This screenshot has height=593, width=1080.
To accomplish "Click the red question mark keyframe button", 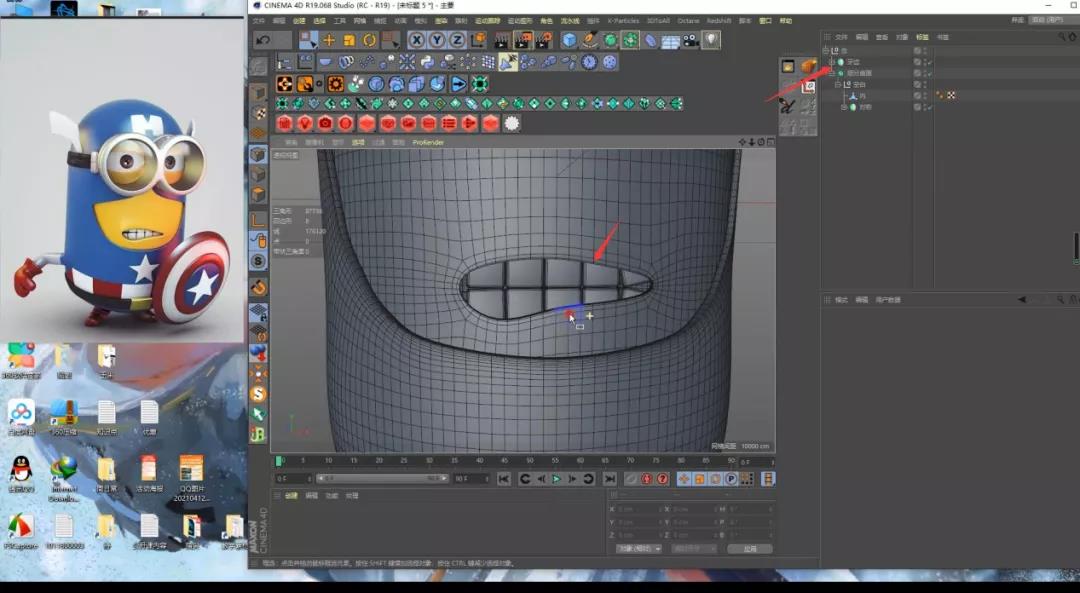I will pos(663,479).
